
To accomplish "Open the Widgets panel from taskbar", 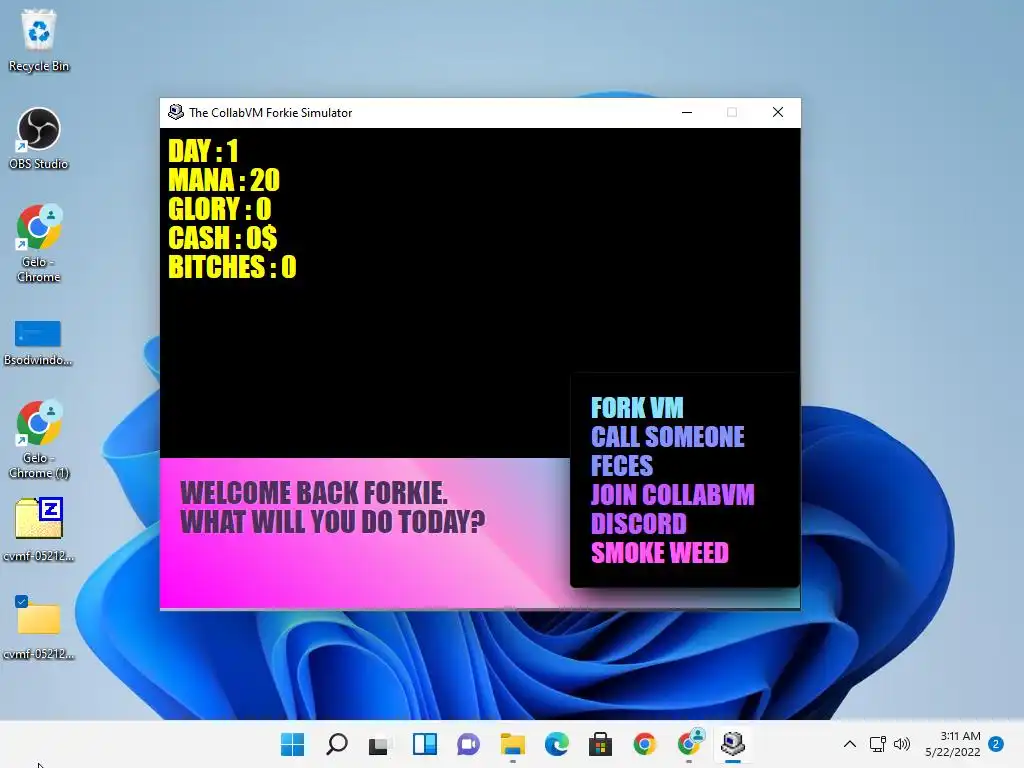I will pyautogui.click(x=424, y=744).
